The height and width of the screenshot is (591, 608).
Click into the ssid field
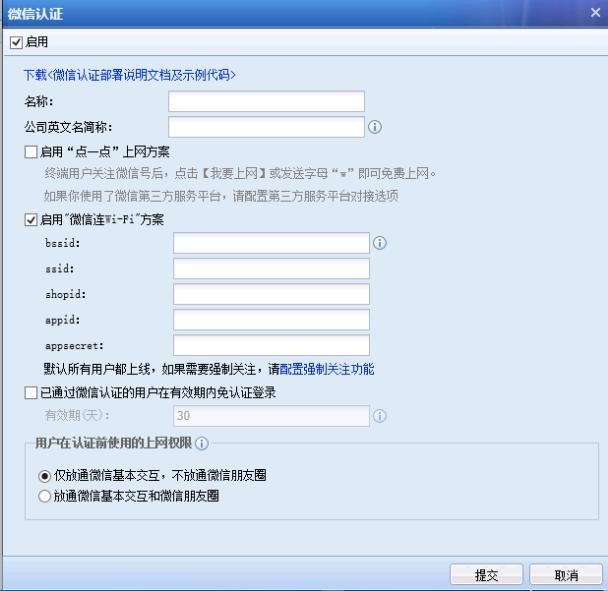(271, 268)
